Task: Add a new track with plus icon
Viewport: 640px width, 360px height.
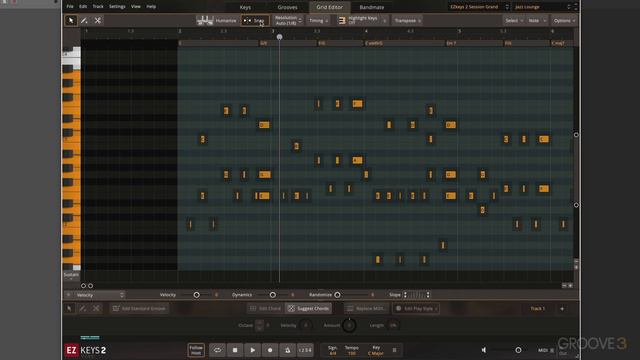Action: coord(562,309)
